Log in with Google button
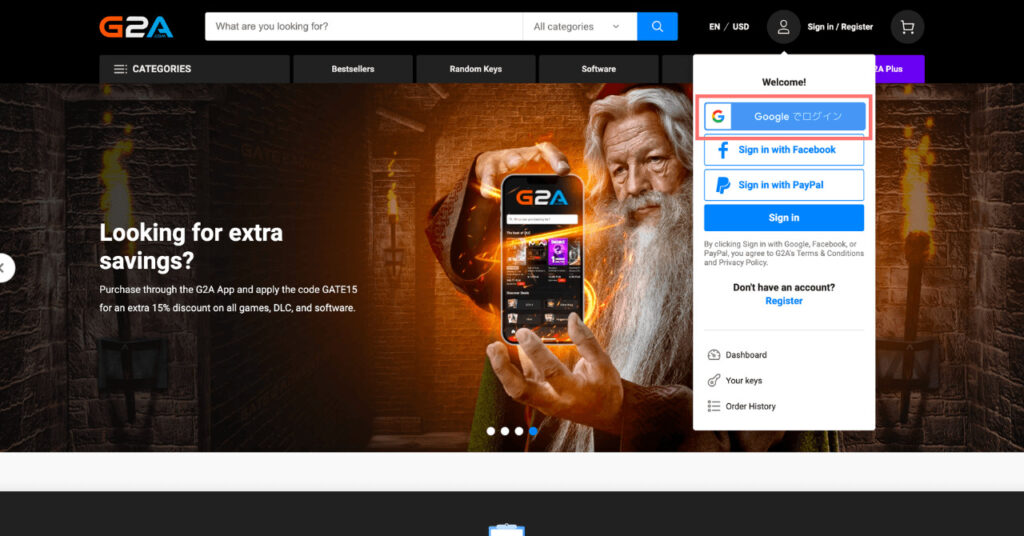This screenshot has width=1024, height=536. pyautogui.click(x=784, y=116)
